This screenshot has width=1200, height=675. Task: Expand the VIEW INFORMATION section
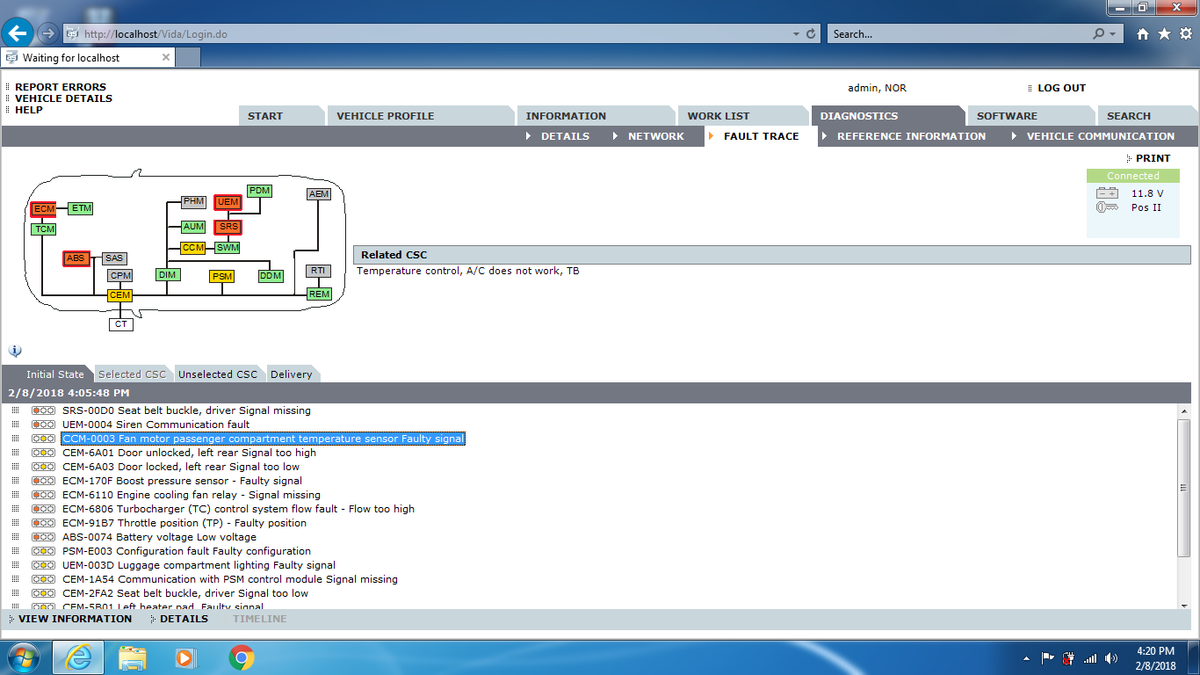click(74, 619)
